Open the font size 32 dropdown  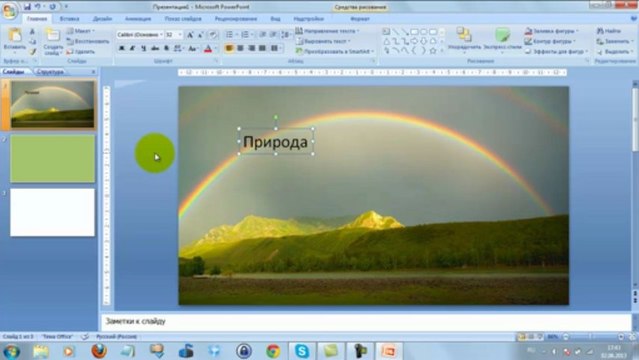pyautogui.click(x=174, y=35)
